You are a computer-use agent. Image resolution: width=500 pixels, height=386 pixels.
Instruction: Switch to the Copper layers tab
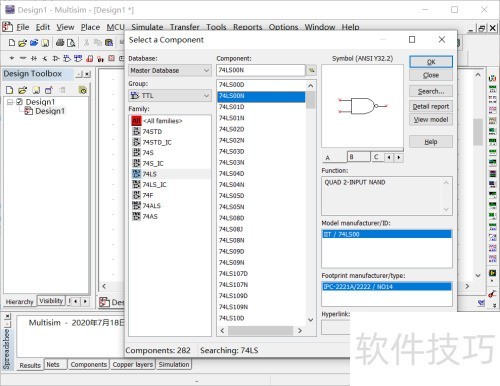pyautogui.click(x=133, y=365)
